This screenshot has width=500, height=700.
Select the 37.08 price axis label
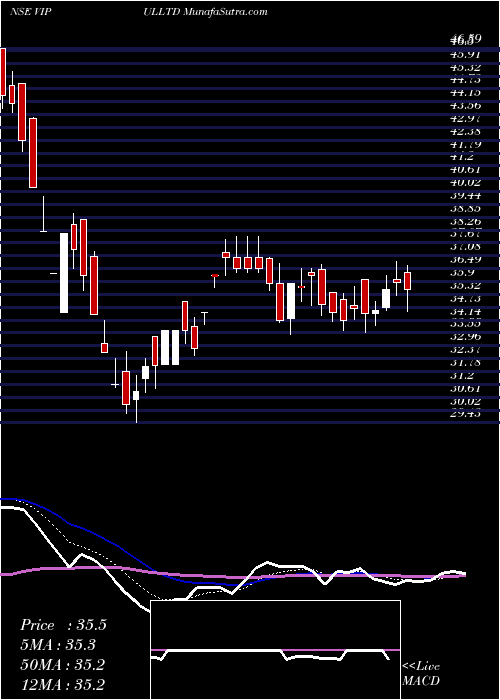(466, 247)
